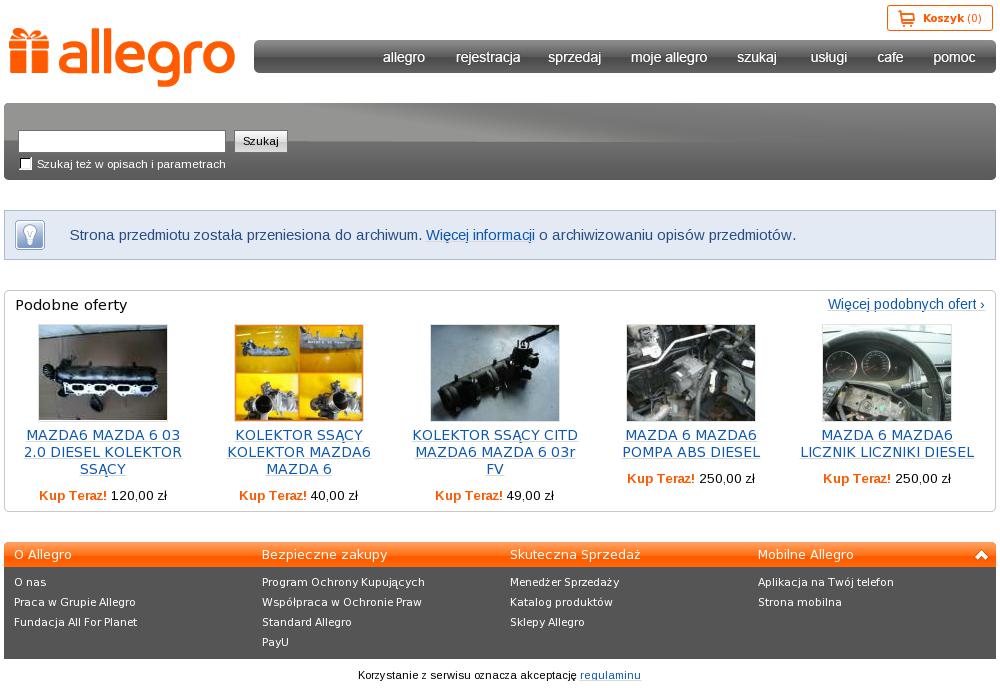Click the 'Podobne oferty' section title
The width and height of the screenshot is (1000, 695).
tap(71, 305)
